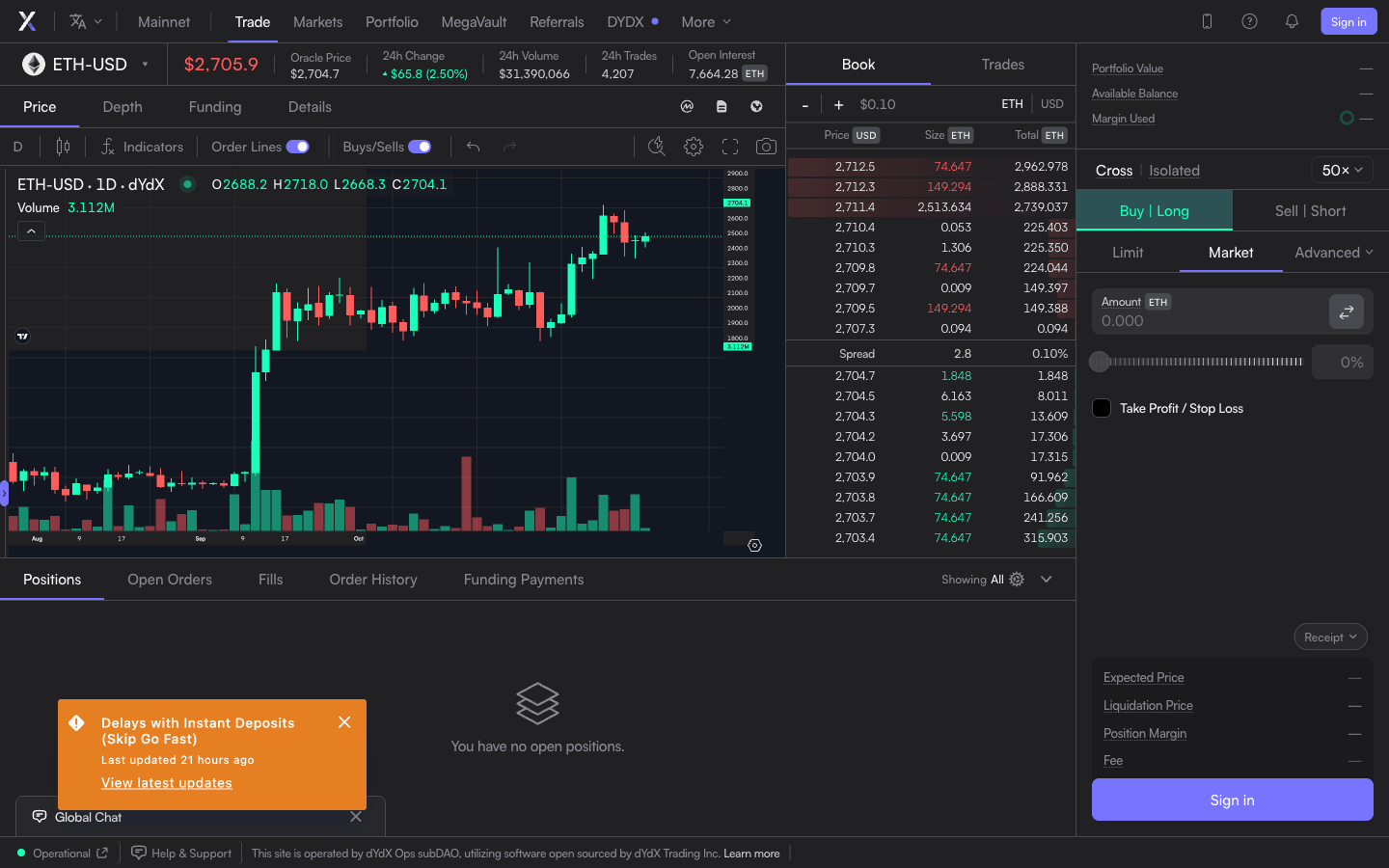Toggle Buys/Sells switch
Viewport: 1389px width, 868px height.
[420, 147]
